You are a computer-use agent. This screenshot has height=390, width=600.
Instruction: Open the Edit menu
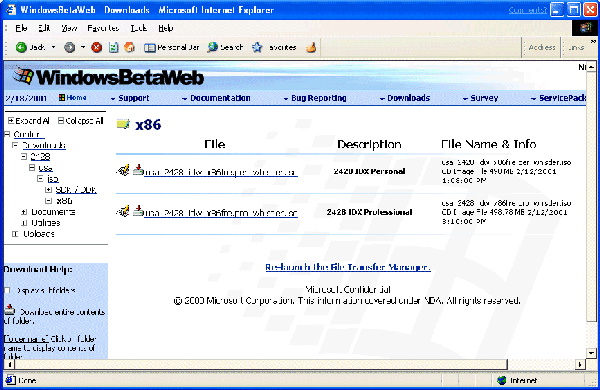coord(44,28)
